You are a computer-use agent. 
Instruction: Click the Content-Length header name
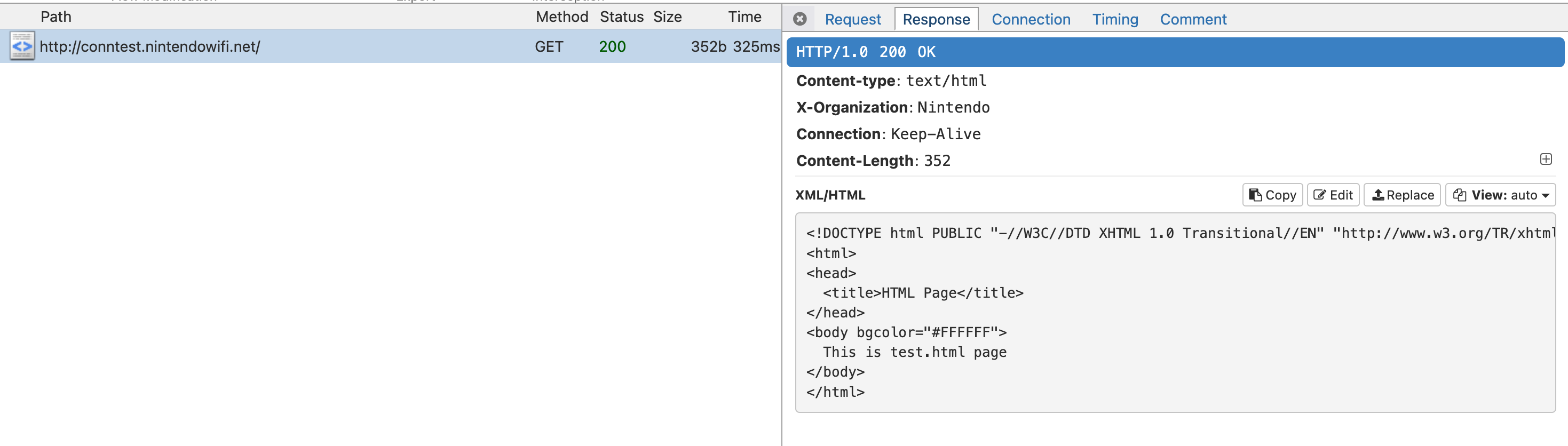point(854,161)
